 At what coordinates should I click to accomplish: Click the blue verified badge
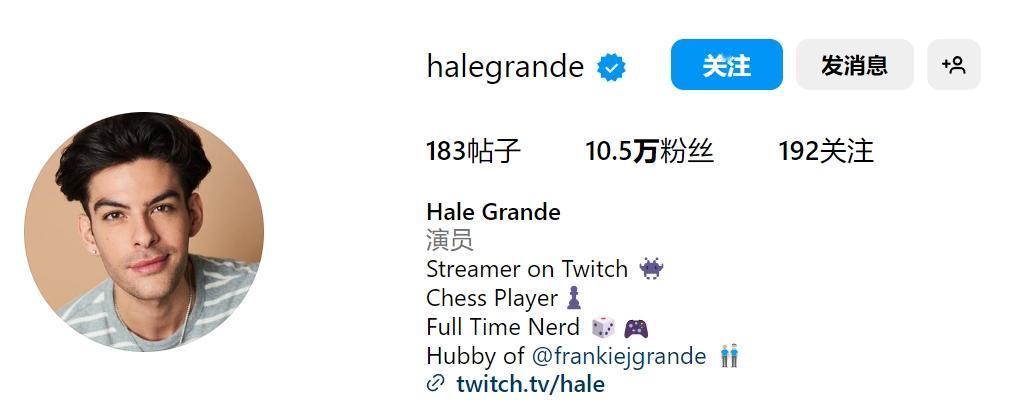pyautogui.click(x=611, y=67)
